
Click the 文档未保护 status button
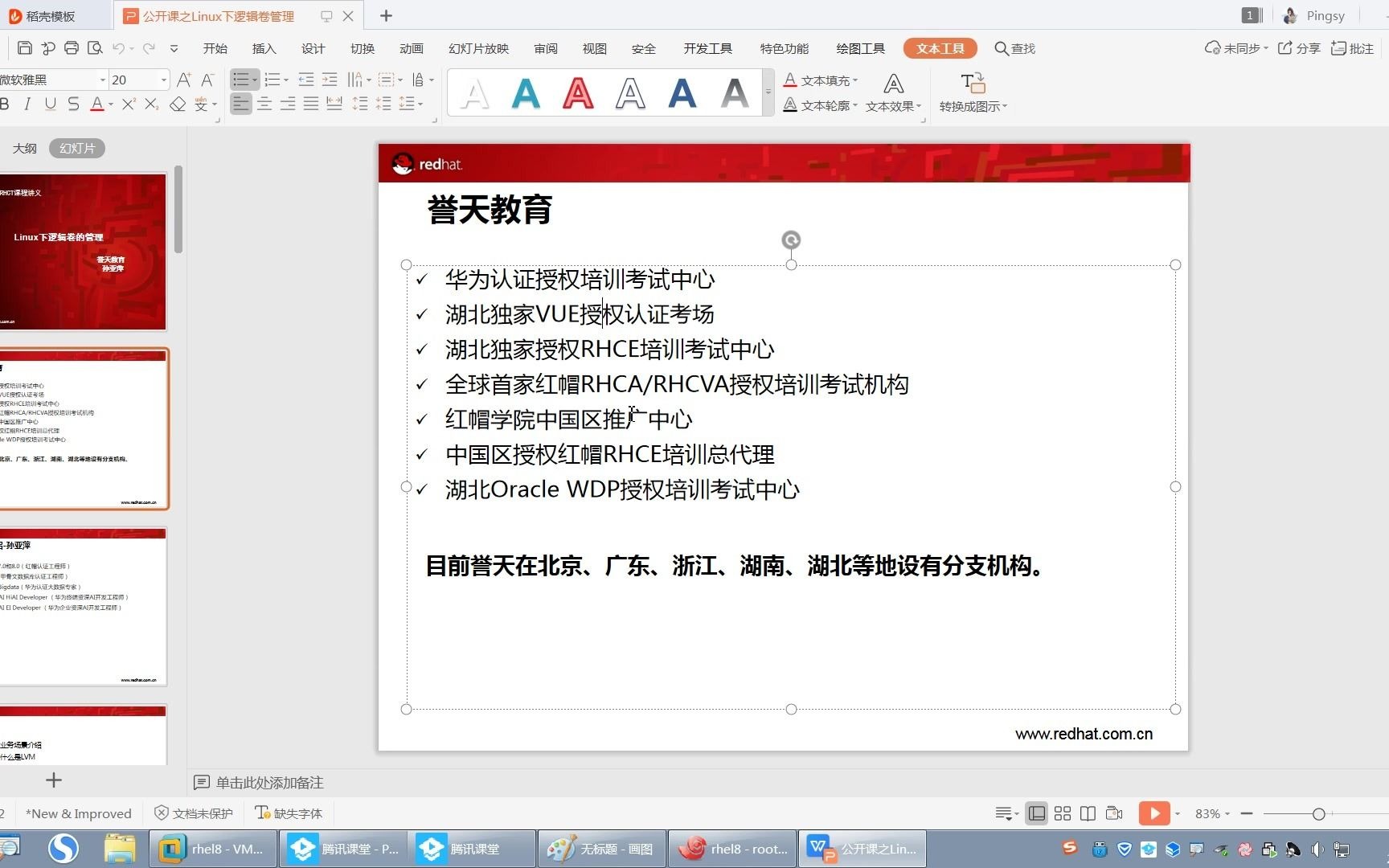tap(193, 813)
